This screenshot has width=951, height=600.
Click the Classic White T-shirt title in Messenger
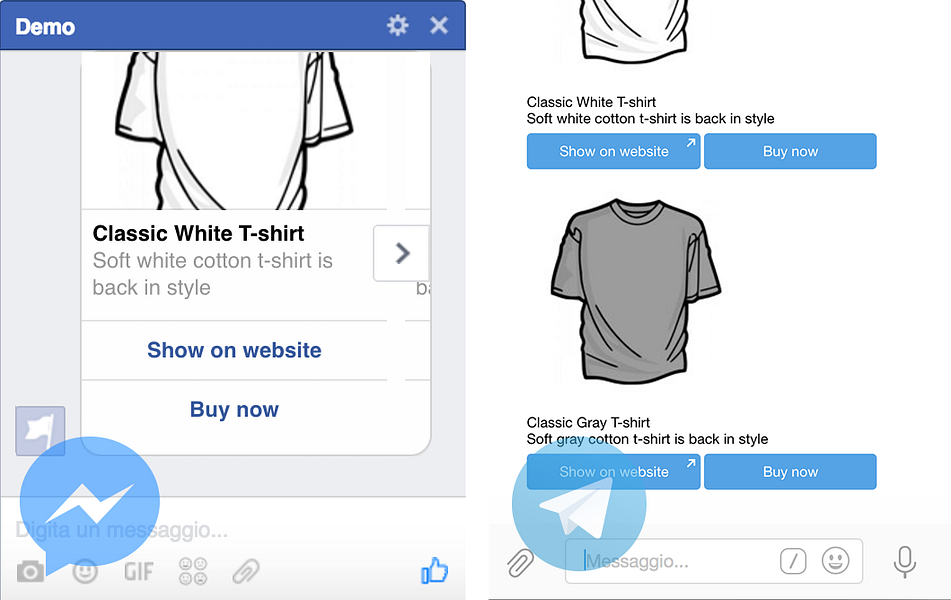pyautogui.click(x=198, y=233)
